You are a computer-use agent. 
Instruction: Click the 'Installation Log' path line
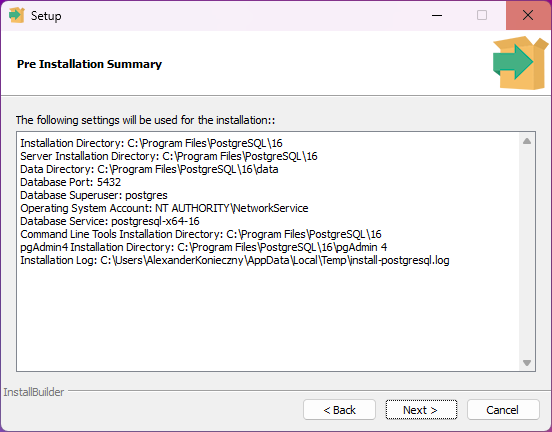(235, 260)
